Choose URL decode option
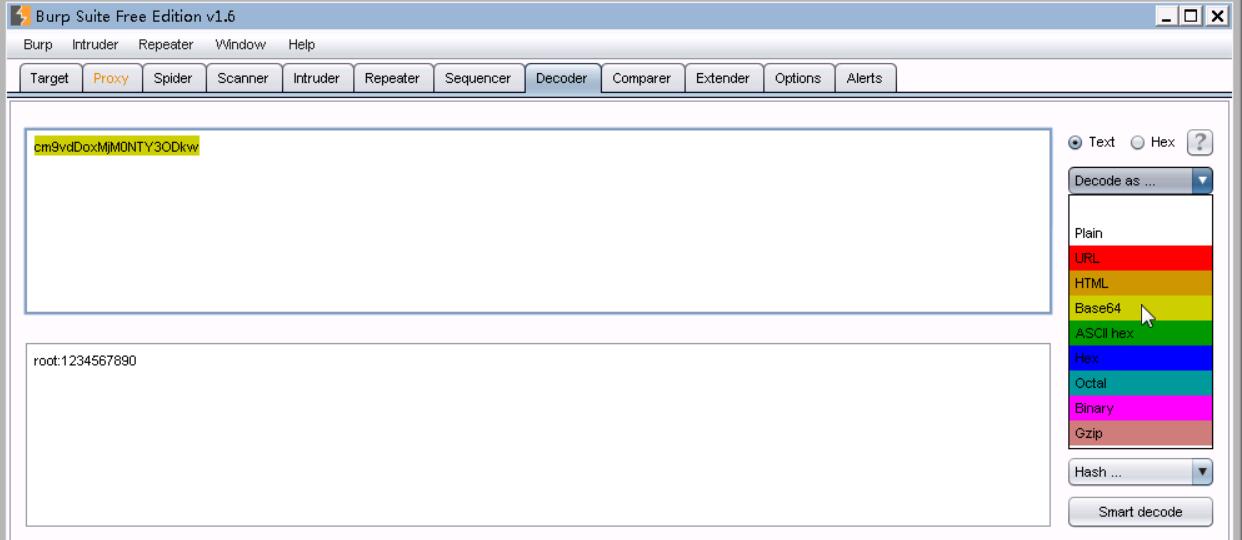Viewport: 1242px width, 540px height. tap(1140, 258)
